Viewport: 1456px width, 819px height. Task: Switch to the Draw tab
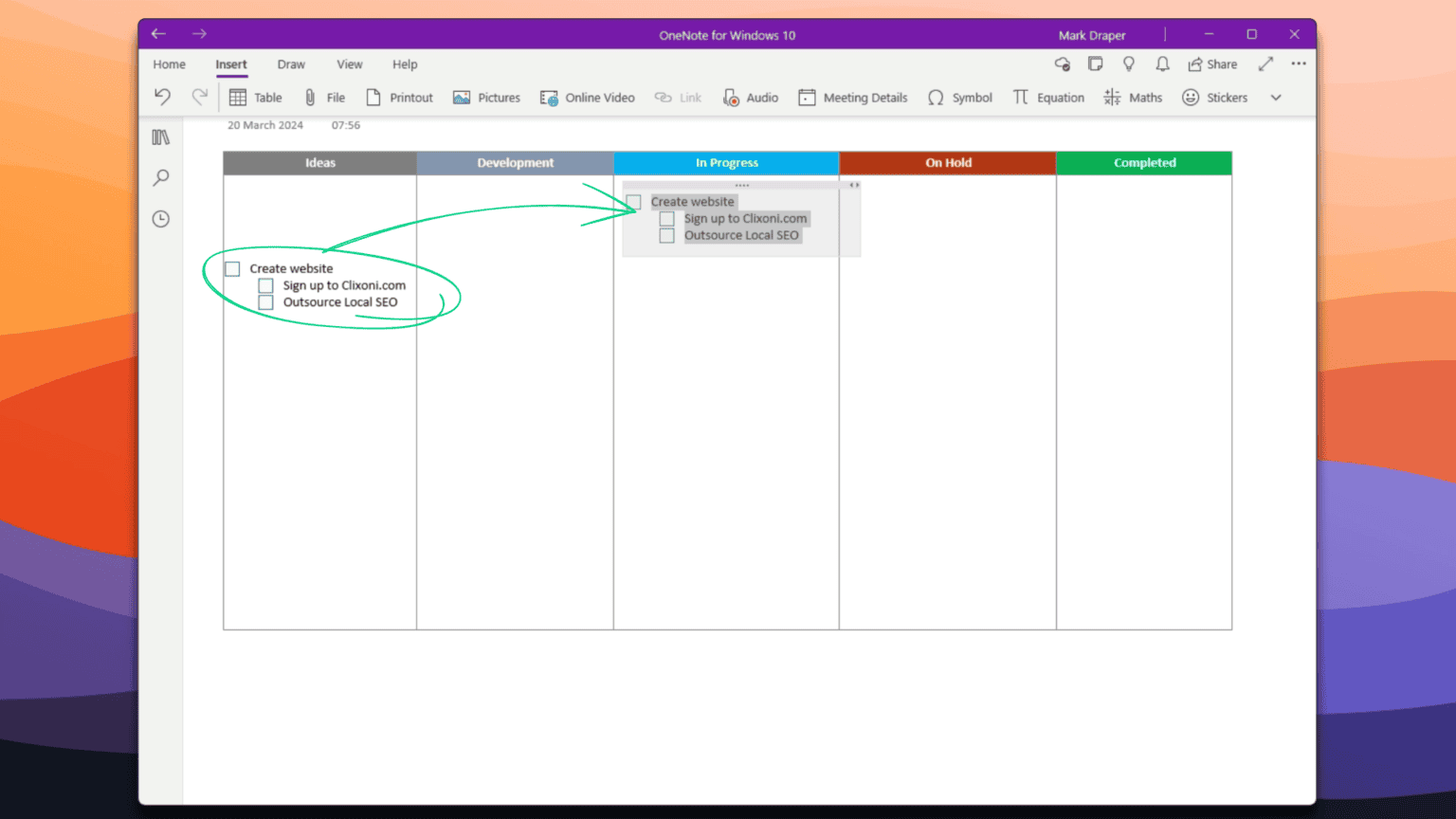click(x=291, y=64)
